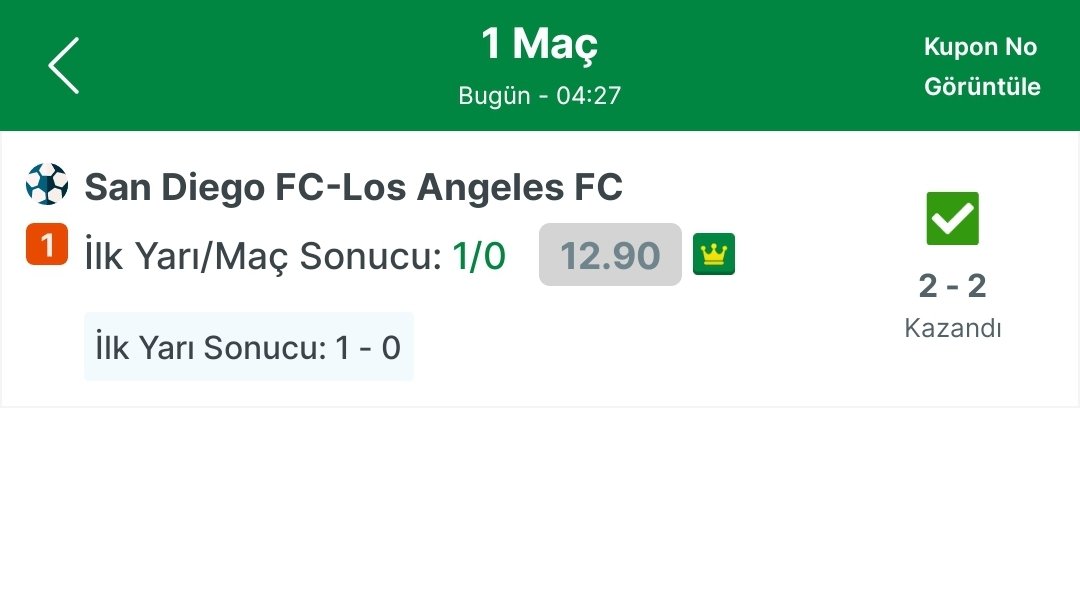Click the green 1/0 bet selection

479,256
